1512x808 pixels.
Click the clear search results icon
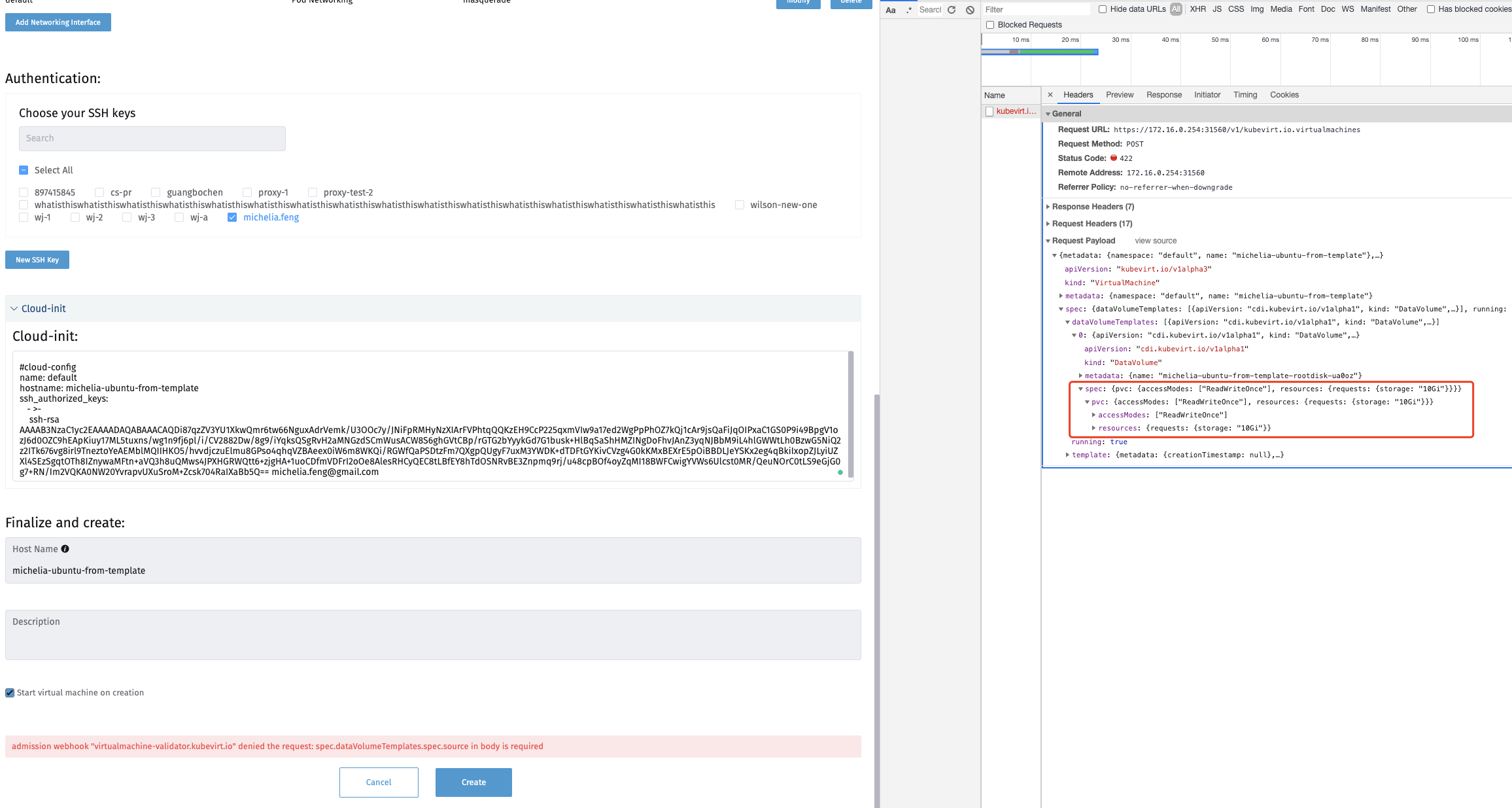coord(970,10)
